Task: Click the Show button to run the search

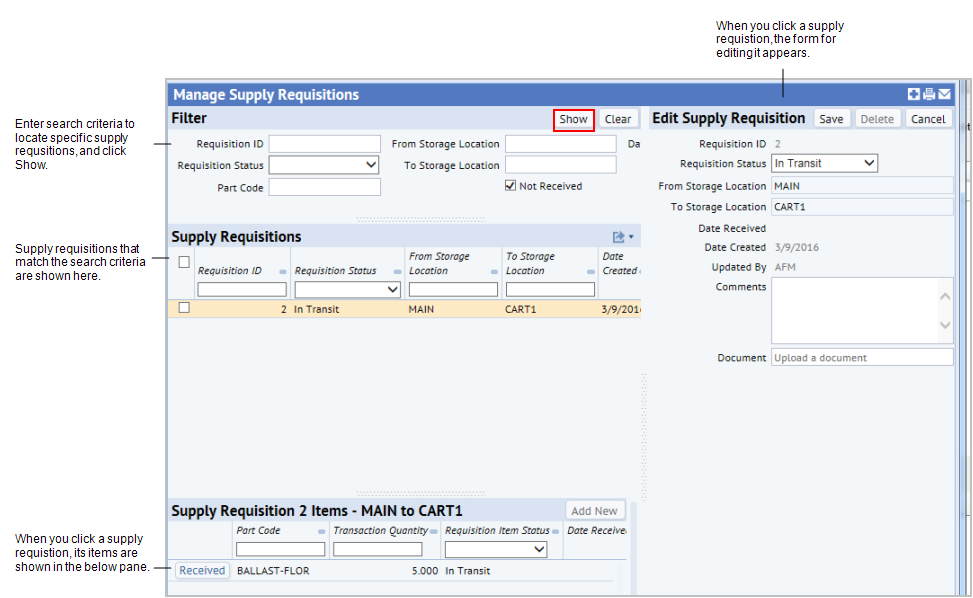Action: coord(573,118)
